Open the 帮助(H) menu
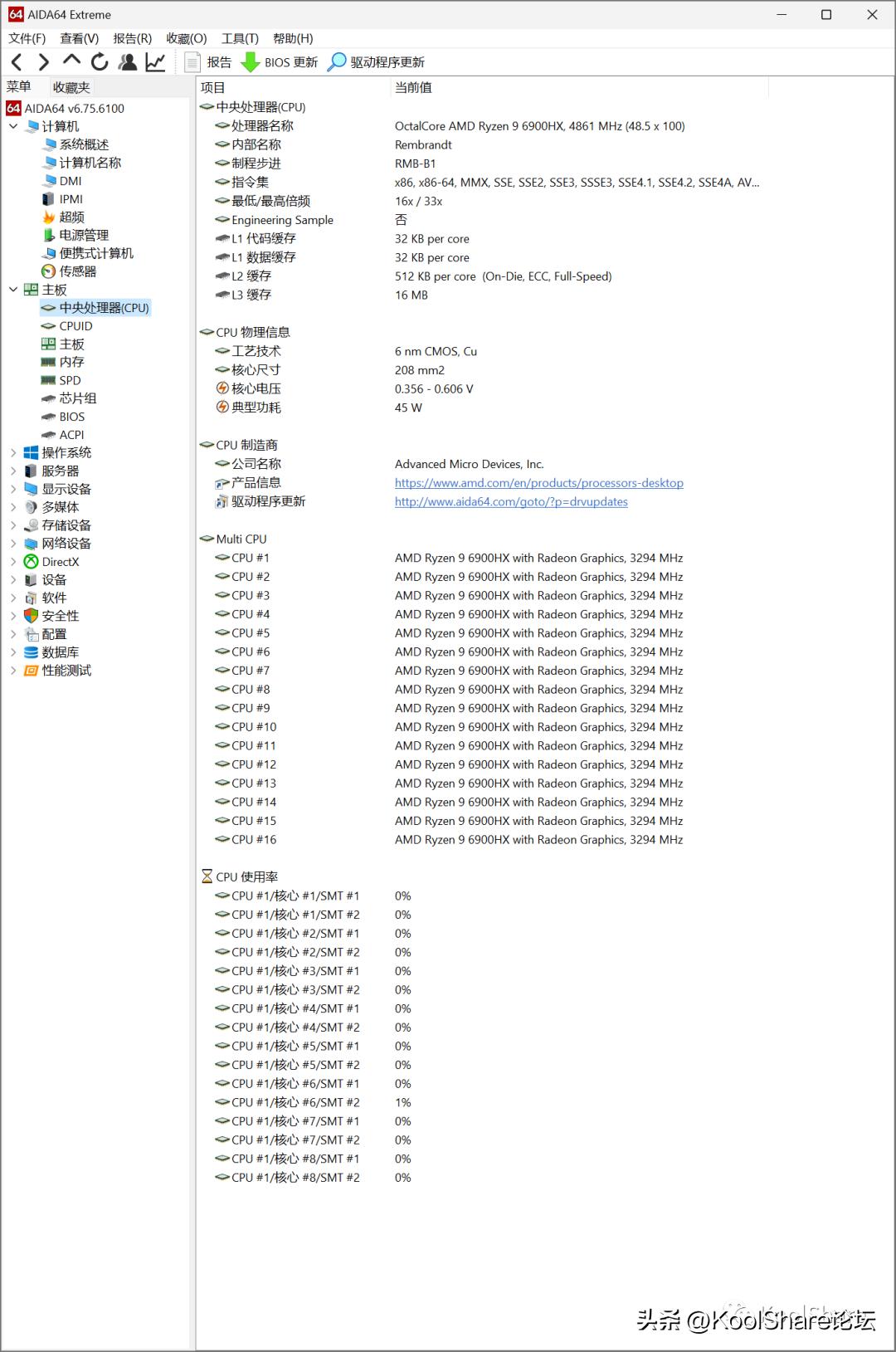Screen dimensions: 896x1352 (x=293, y=38)
